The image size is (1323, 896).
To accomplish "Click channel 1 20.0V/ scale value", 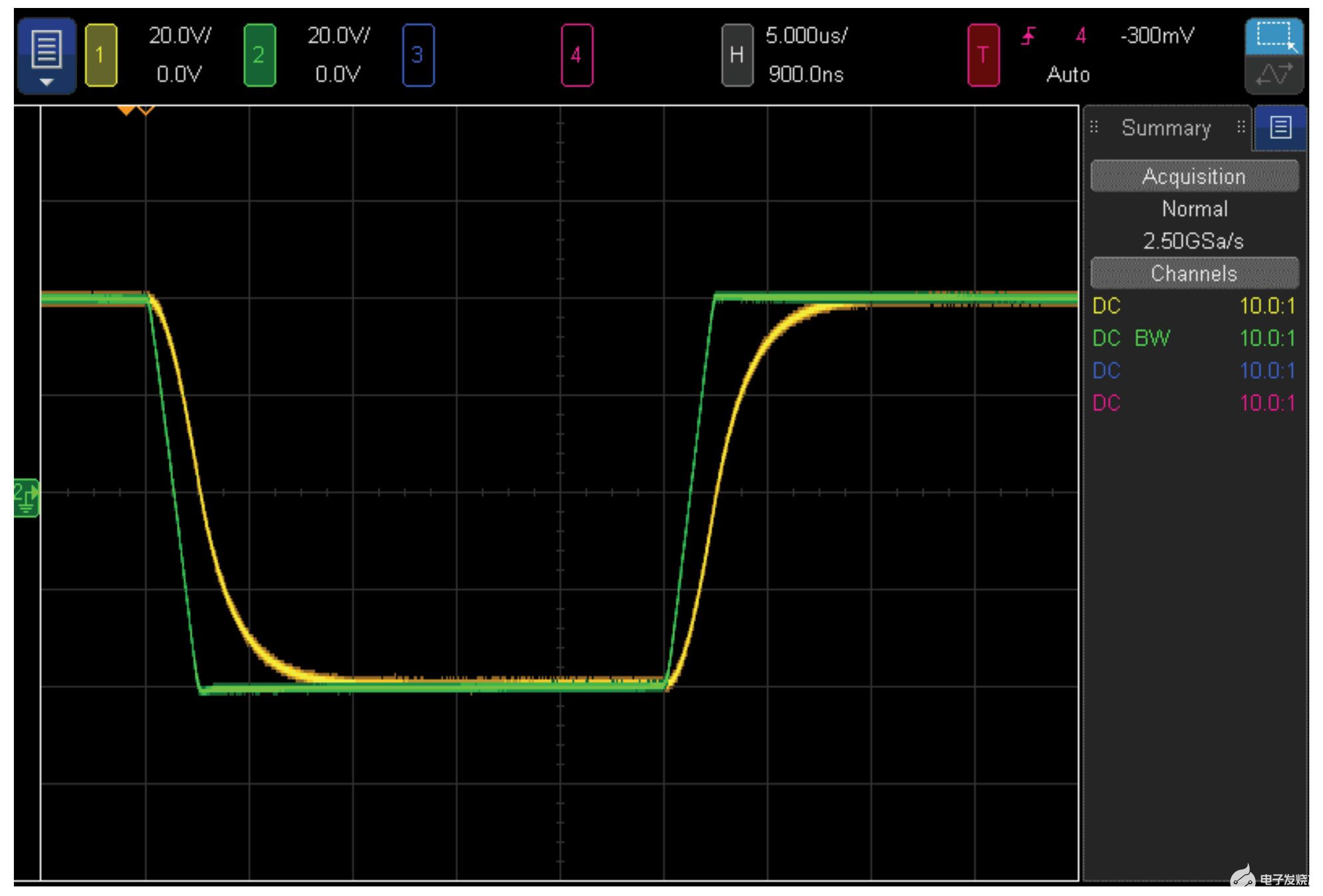I will [x=180, y=35].
